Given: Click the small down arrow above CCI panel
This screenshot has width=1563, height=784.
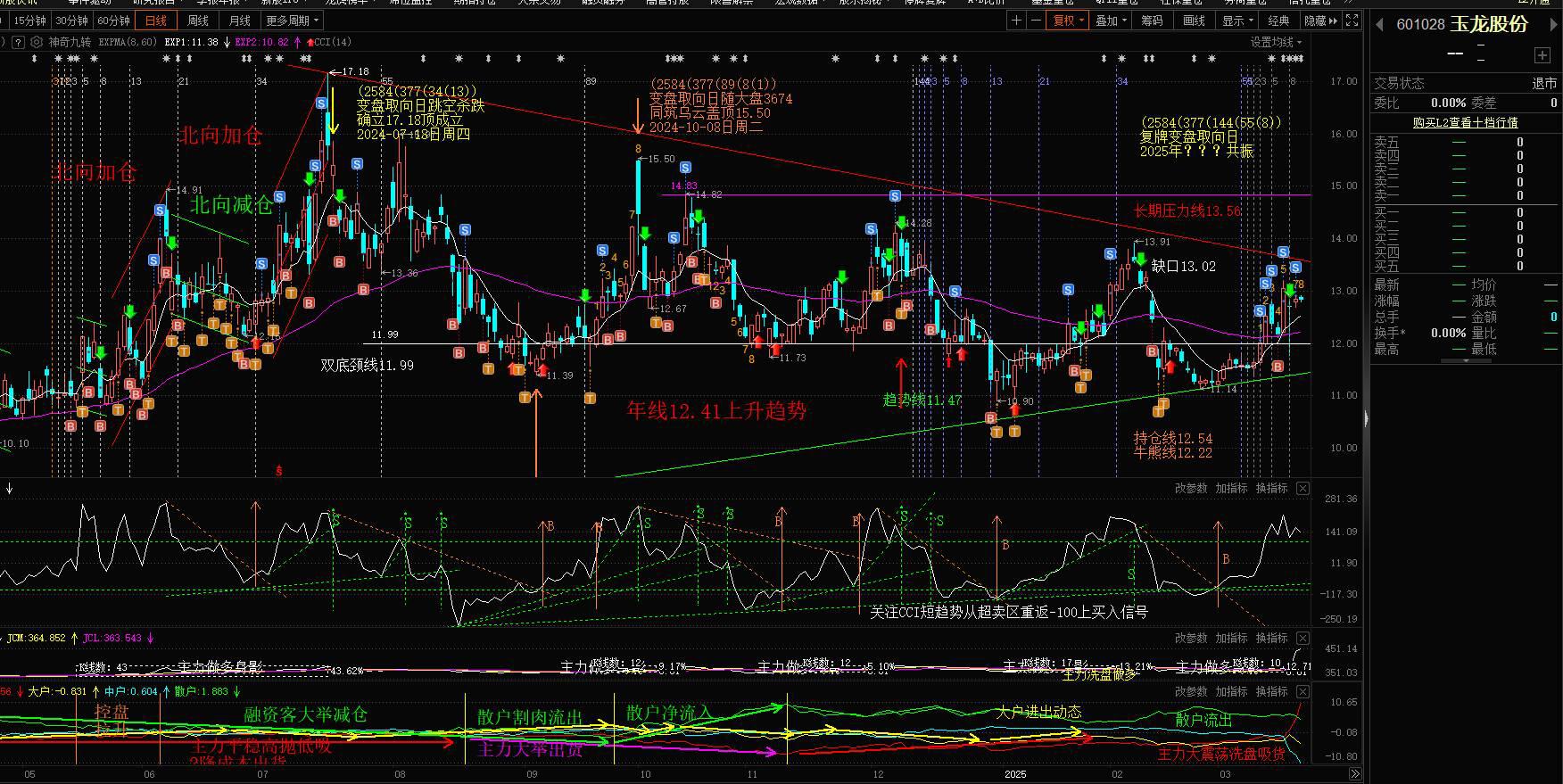Looking at the screenshot, I should point(9,488).
